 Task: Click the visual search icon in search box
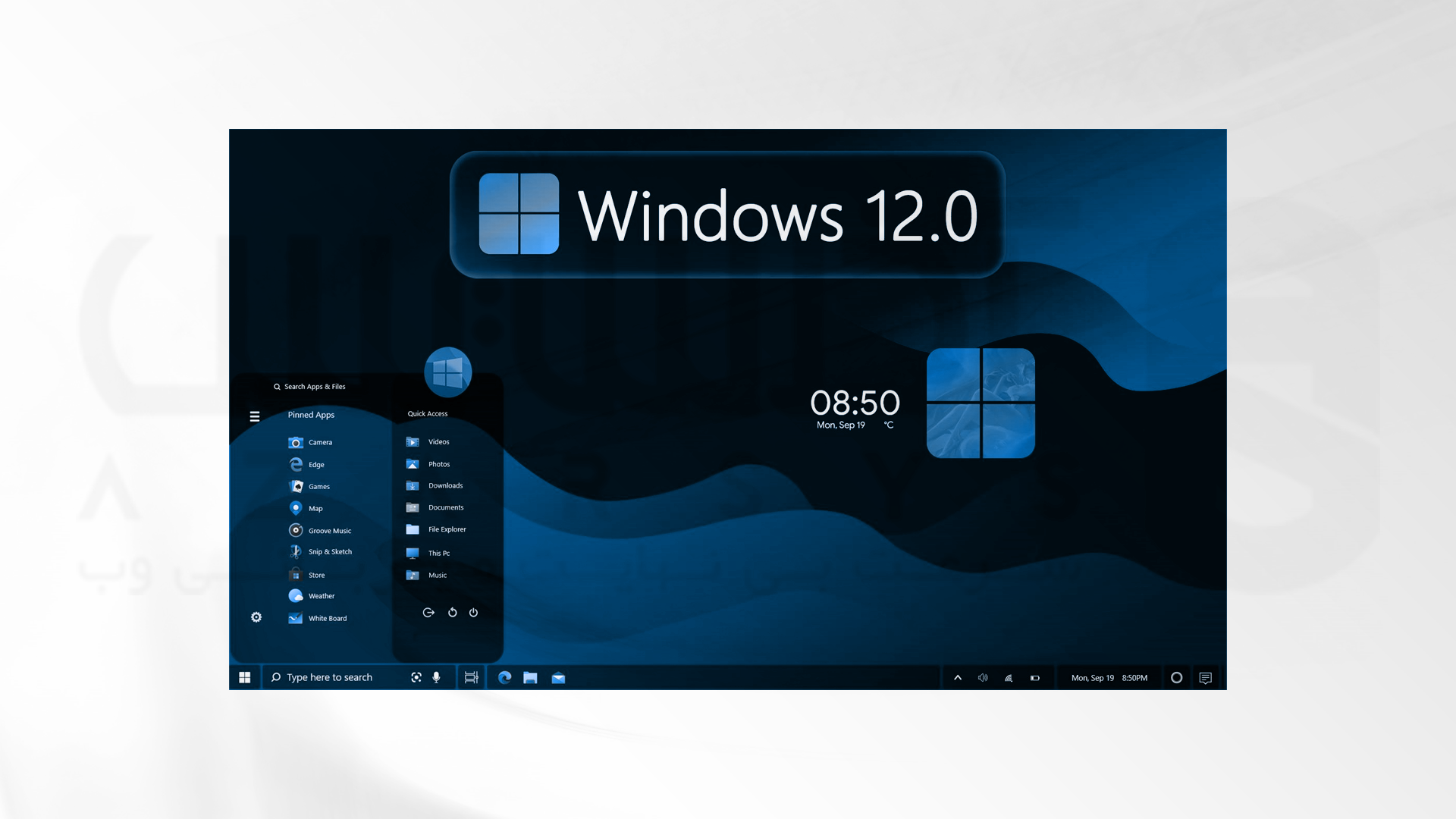click(416, 677)
